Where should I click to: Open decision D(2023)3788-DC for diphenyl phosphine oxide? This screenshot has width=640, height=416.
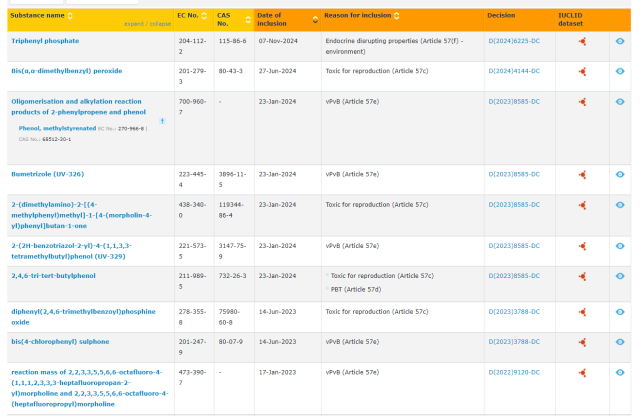tap(514, 312)
